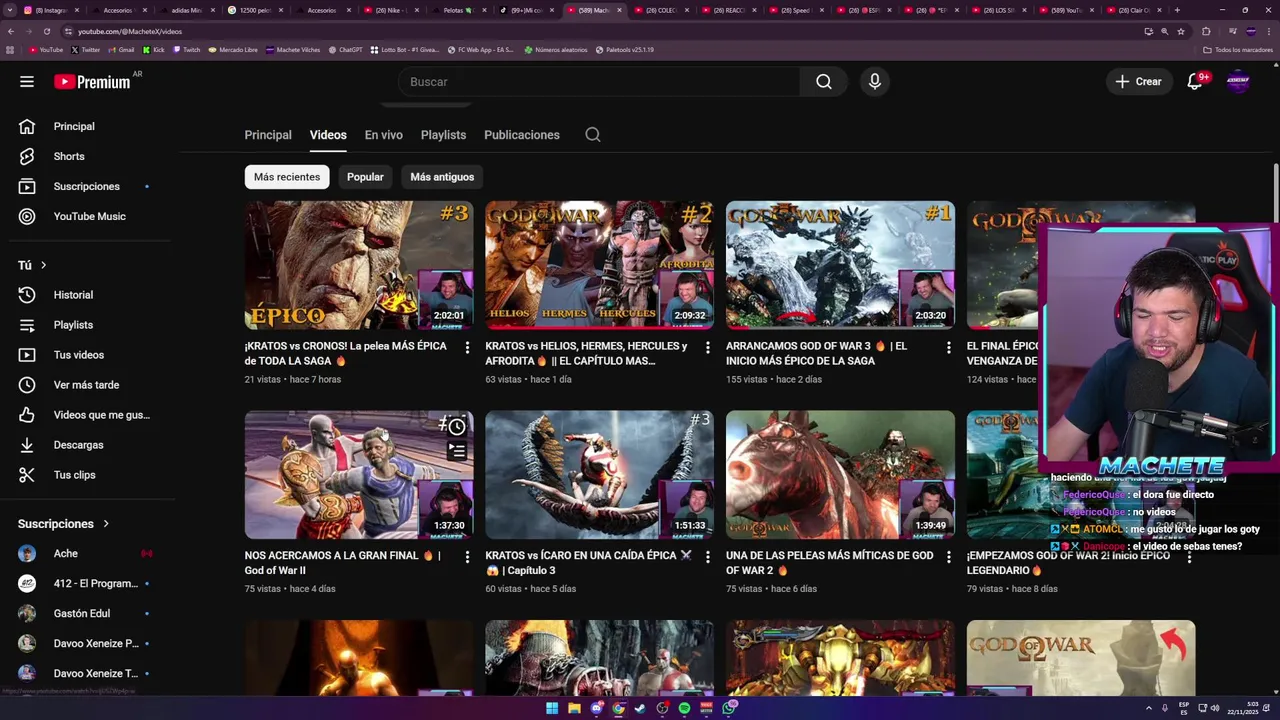Open the hamburger guide menu

tap(27, 82)
